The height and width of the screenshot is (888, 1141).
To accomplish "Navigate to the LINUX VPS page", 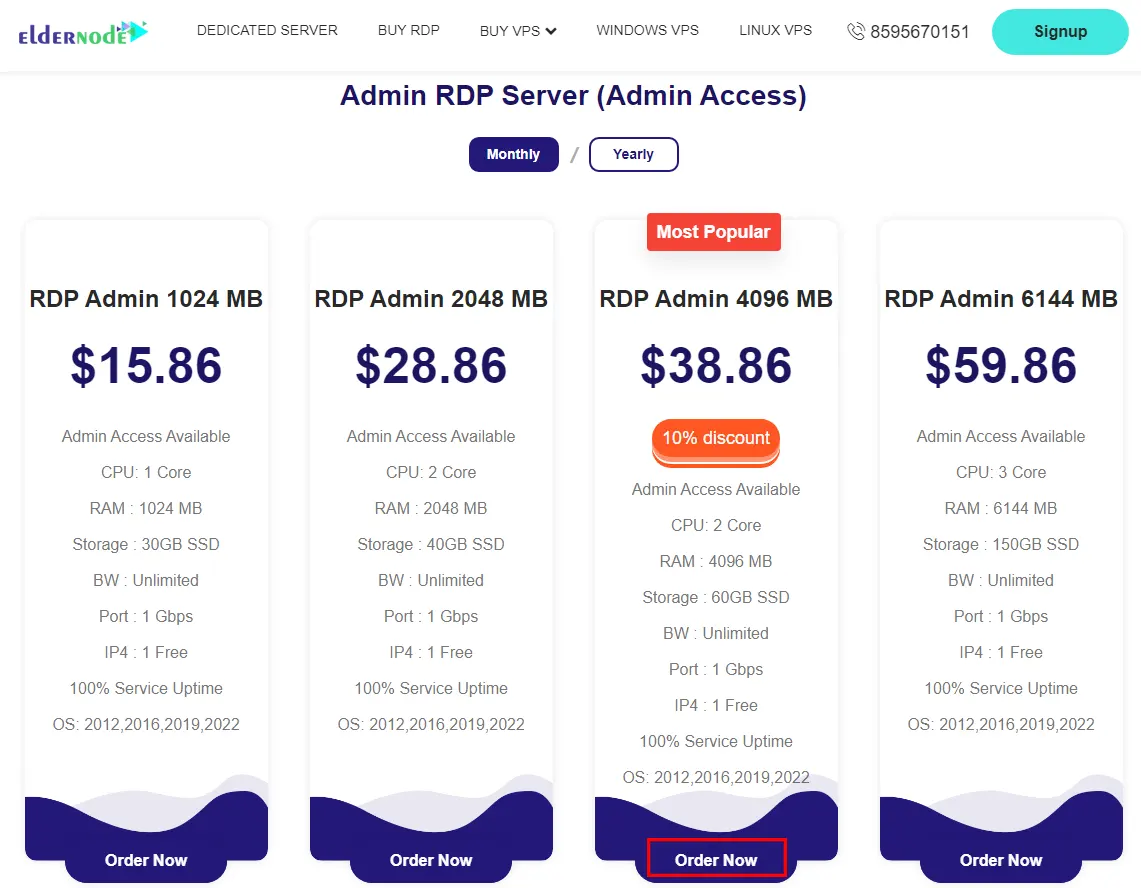I will click(x=775, y=31).
